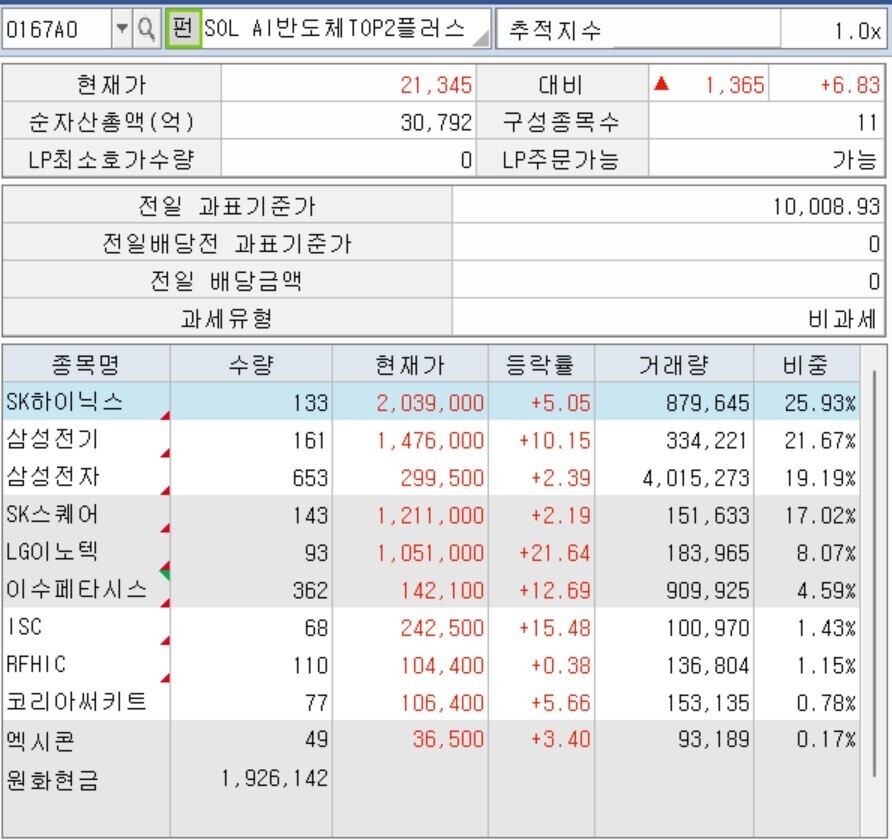Select the RFHIC row
This screenshot has width=892, height=840.
point(431,665)
